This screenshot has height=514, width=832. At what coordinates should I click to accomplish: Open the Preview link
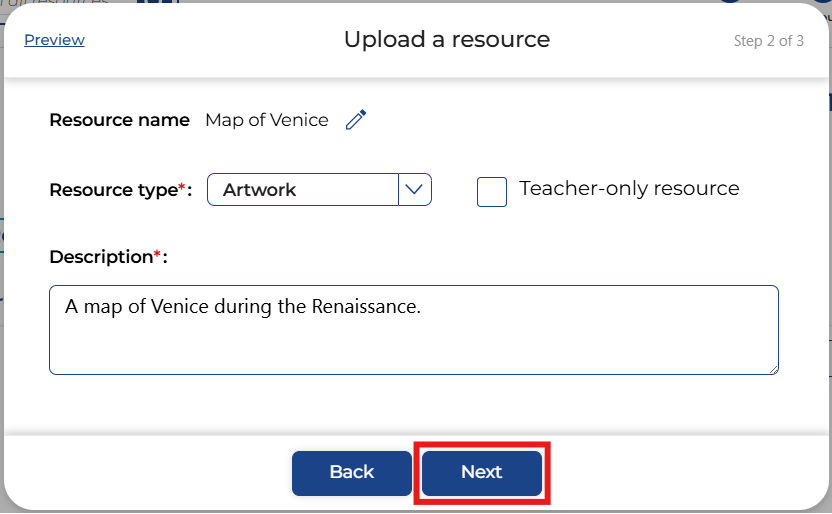point(54,40)
